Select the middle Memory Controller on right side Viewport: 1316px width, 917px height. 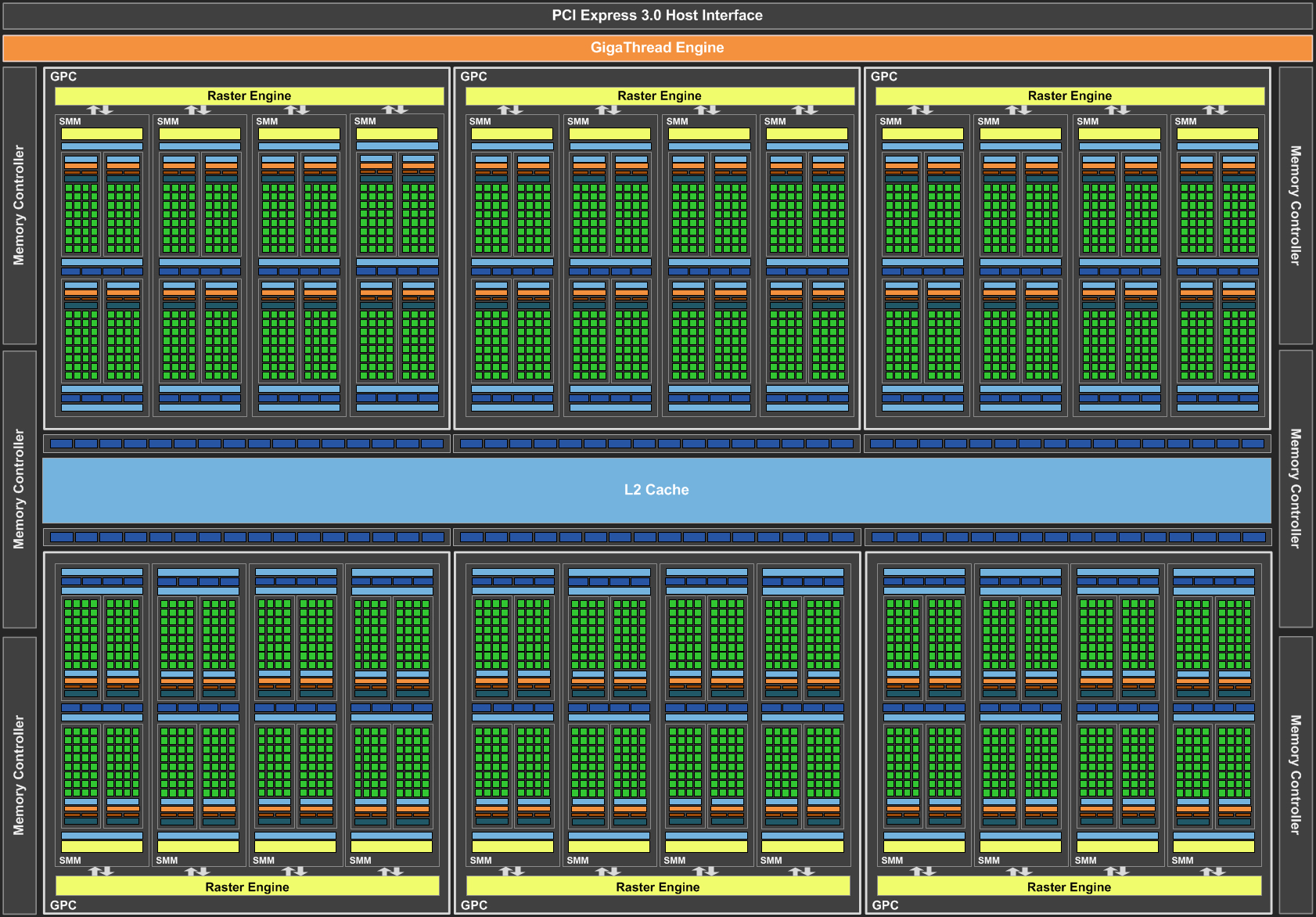(x=1296, y=488)
